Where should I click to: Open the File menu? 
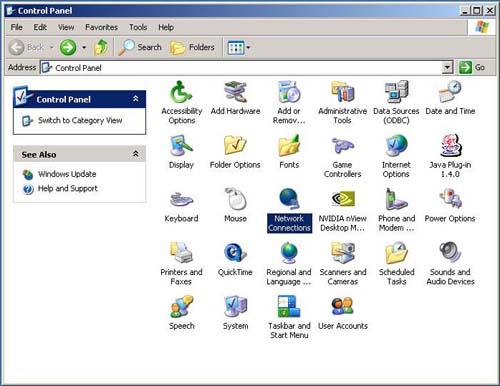17,27
